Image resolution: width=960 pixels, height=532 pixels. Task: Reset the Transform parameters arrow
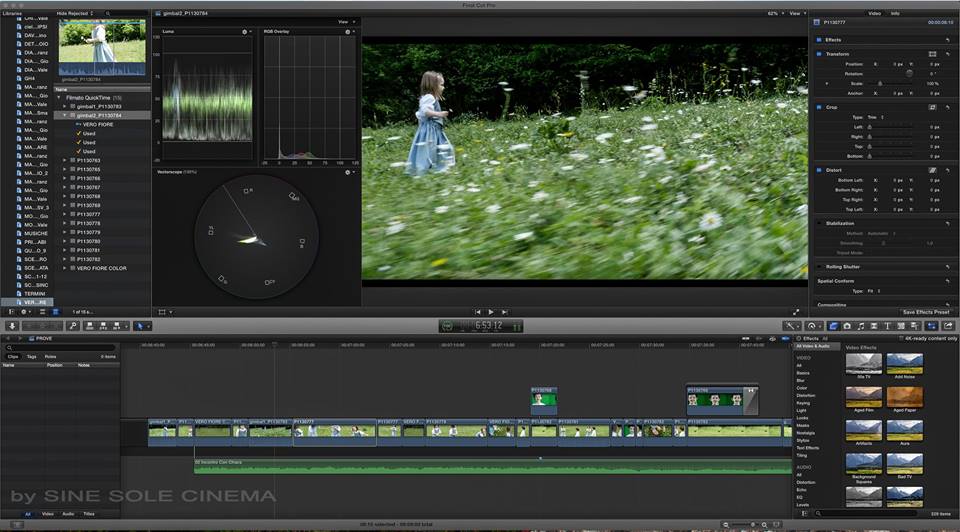[948, 54]
